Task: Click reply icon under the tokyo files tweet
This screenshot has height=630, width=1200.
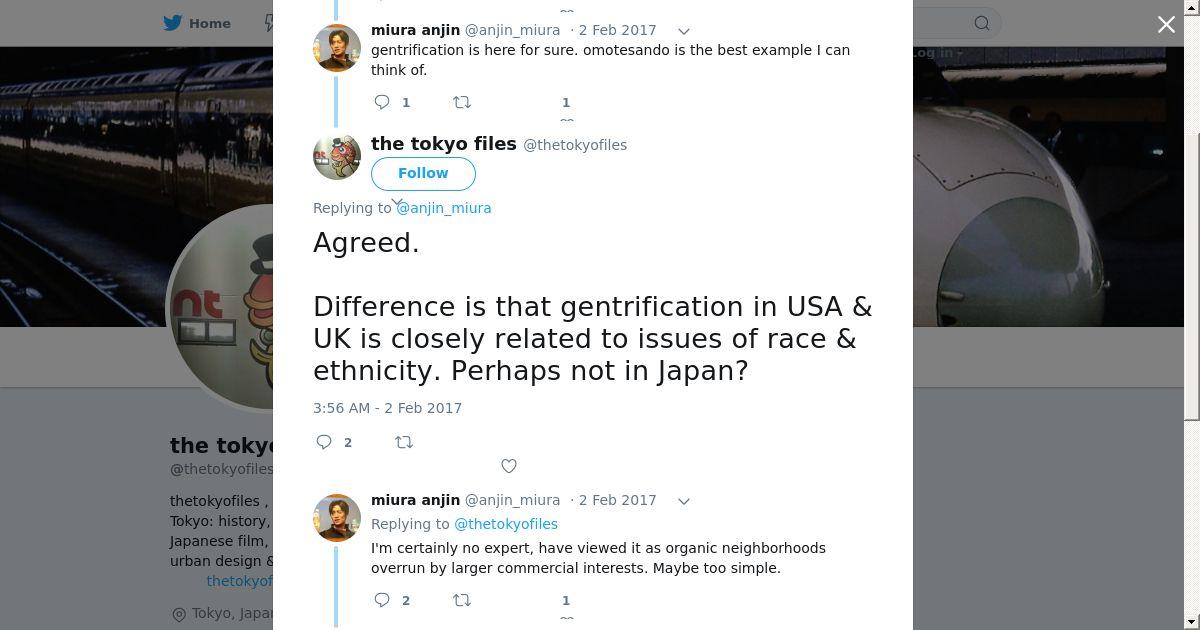Action: tap(324, 442)
